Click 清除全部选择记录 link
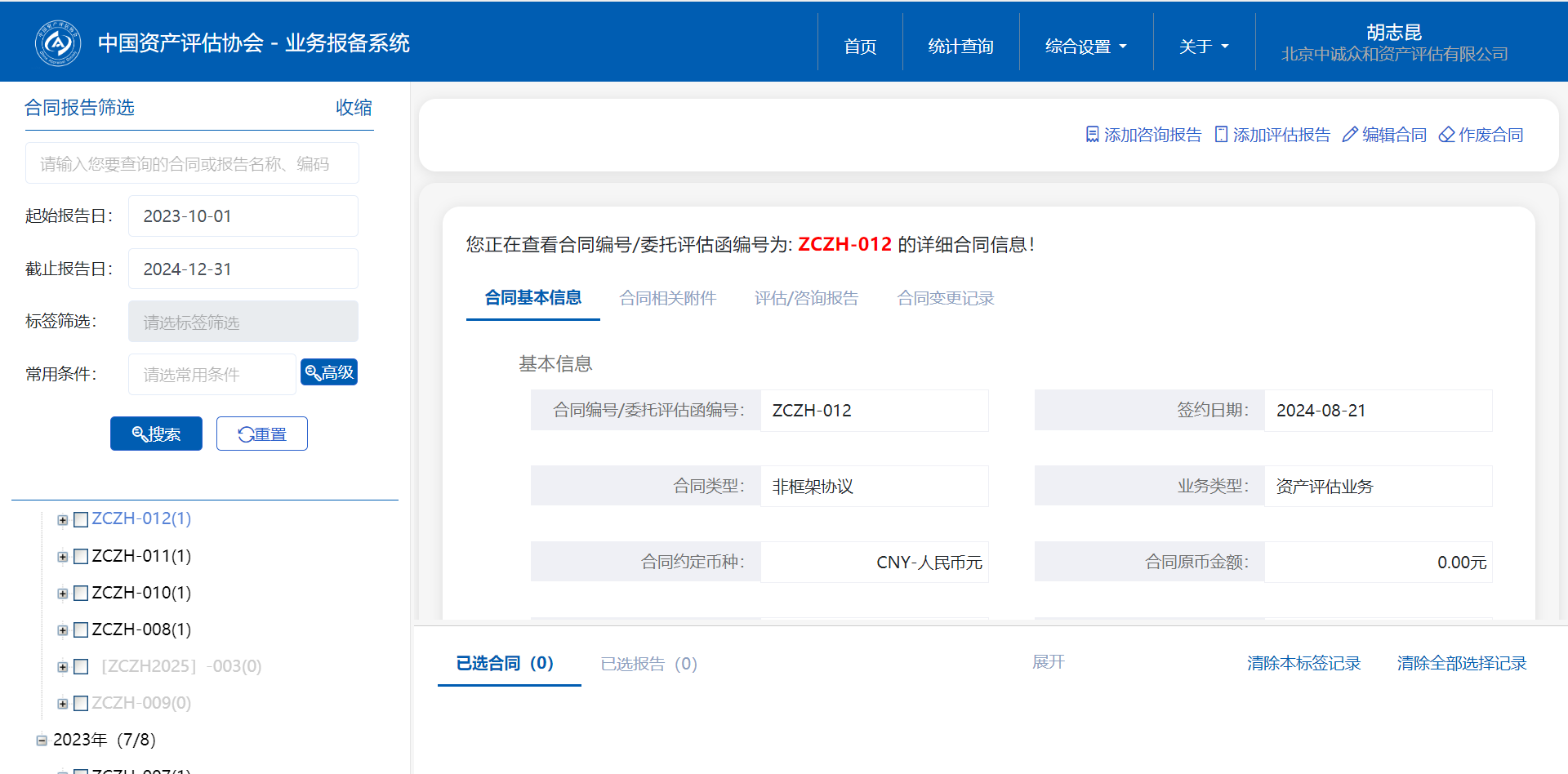Viewport: 1568px width, 774px height. point(1461,663)
